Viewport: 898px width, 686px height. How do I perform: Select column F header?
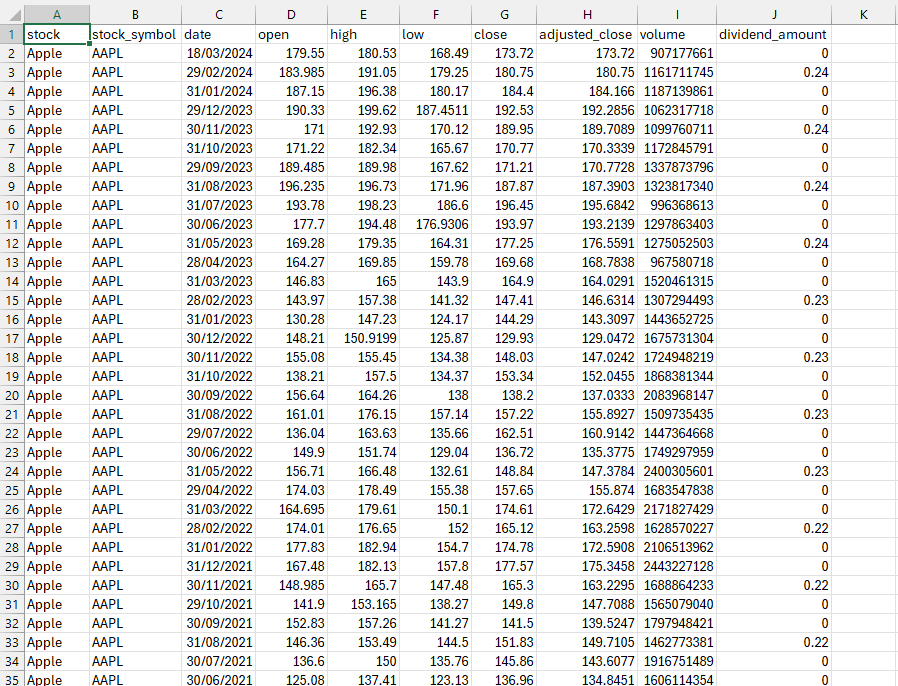coord(436,15)
